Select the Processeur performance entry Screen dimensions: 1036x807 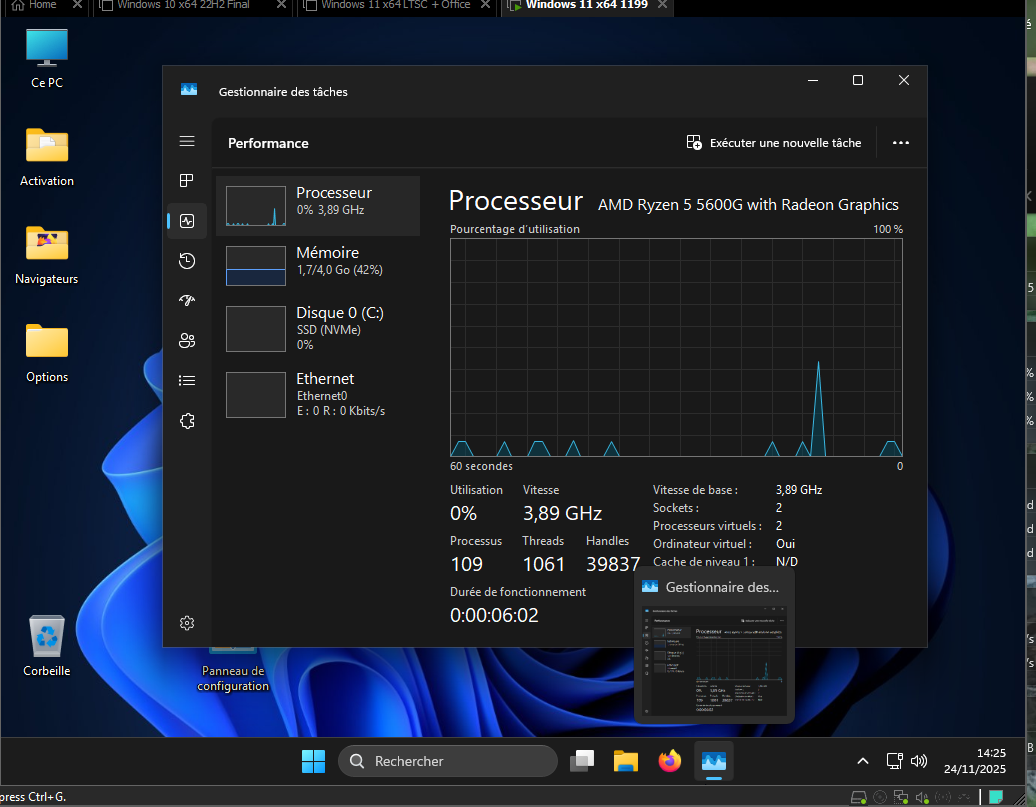[x=318, y=206]
